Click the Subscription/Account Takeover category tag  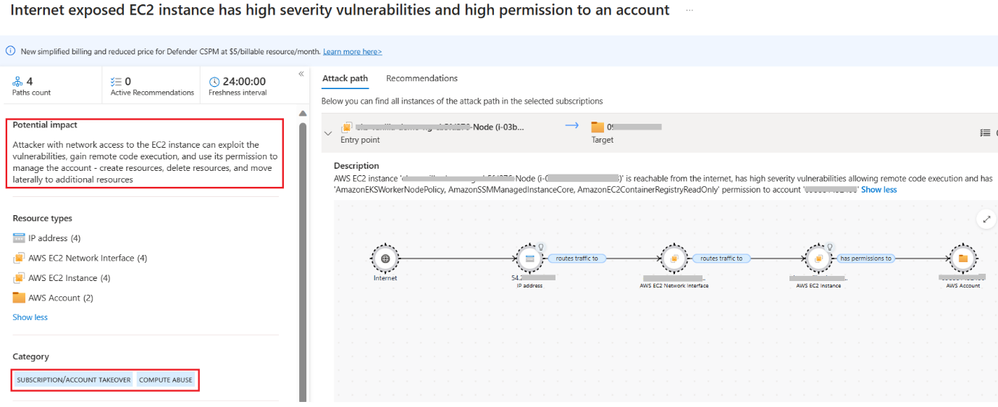coord(73,380)
